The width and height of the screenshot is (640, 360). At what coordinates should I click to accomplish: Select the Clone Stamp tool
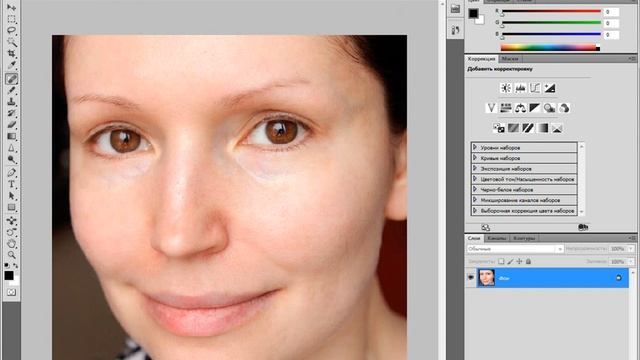point(11,102)
